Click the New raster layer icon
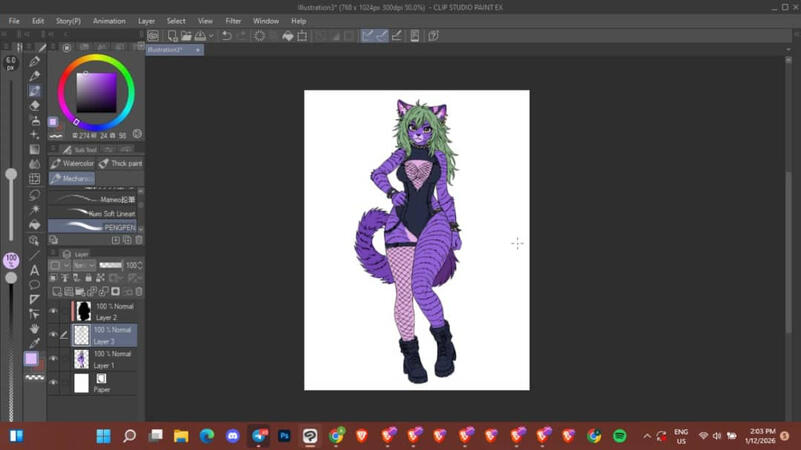801x450 pixels. (57, 292)
